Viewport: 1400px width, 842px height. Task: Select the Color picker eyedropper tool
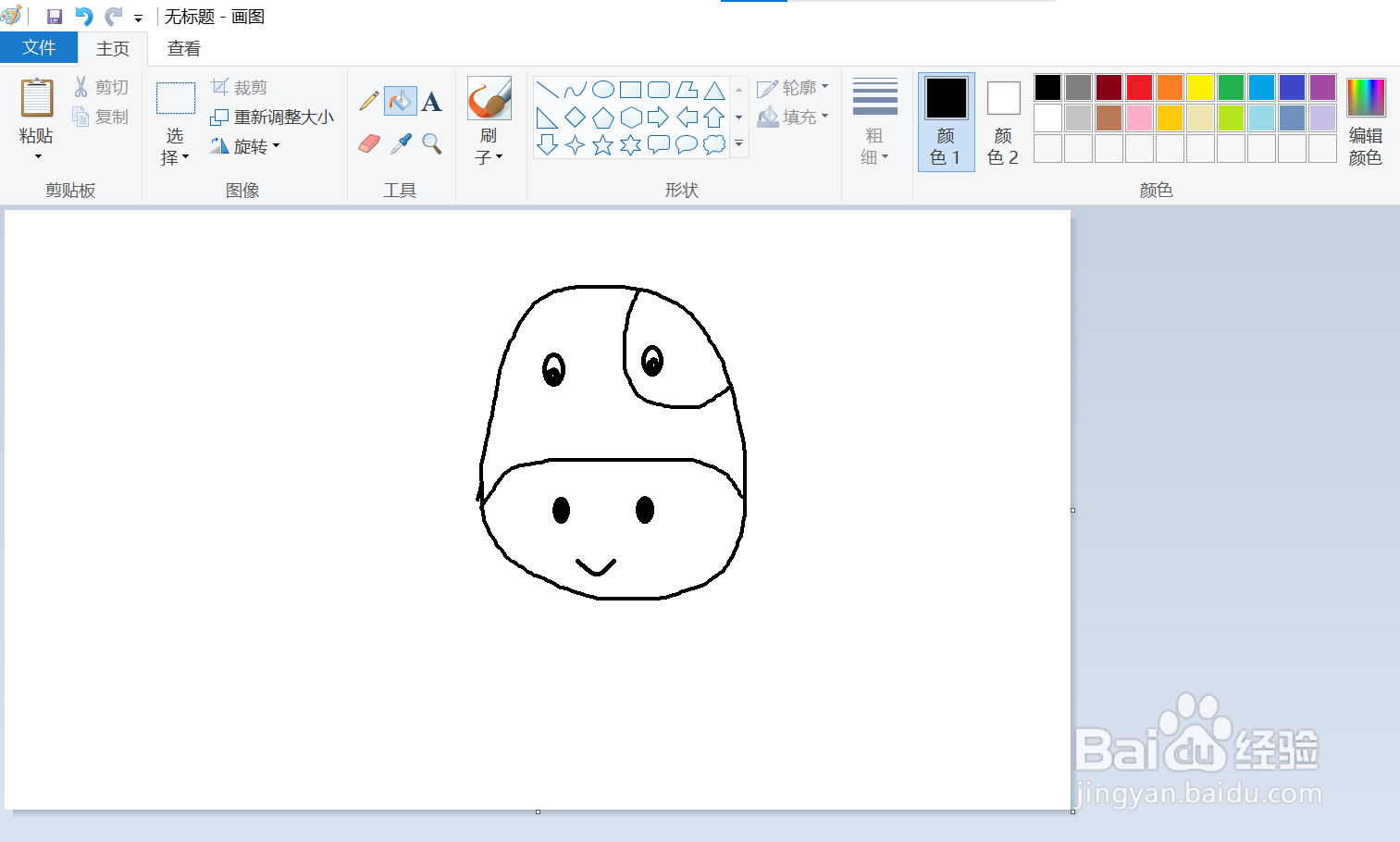[401, 143]
